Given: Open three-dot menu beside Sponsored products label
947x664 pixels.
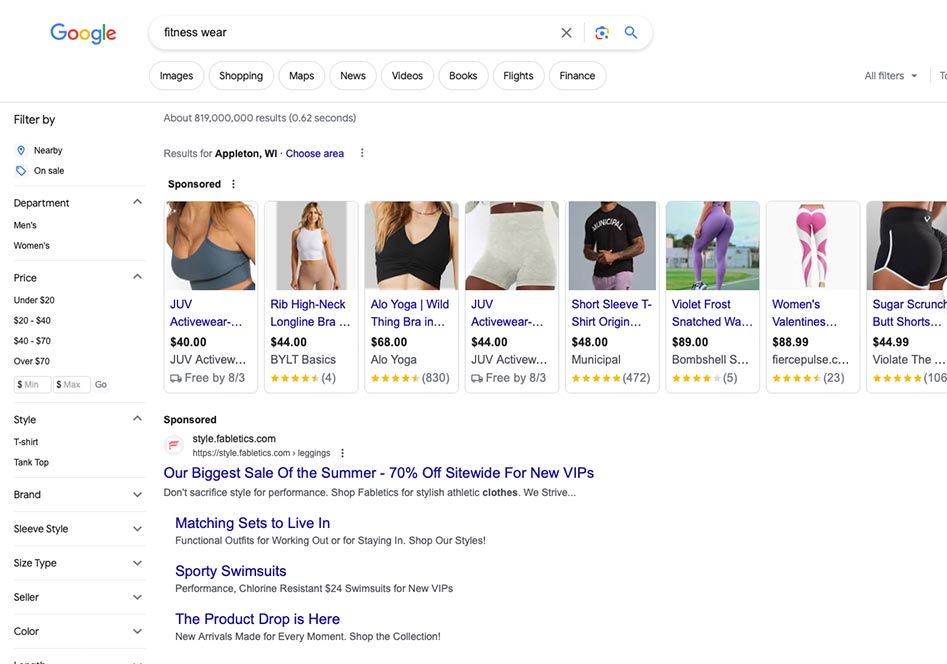Looking at the screenshot, I should click(x=233, y=184).
